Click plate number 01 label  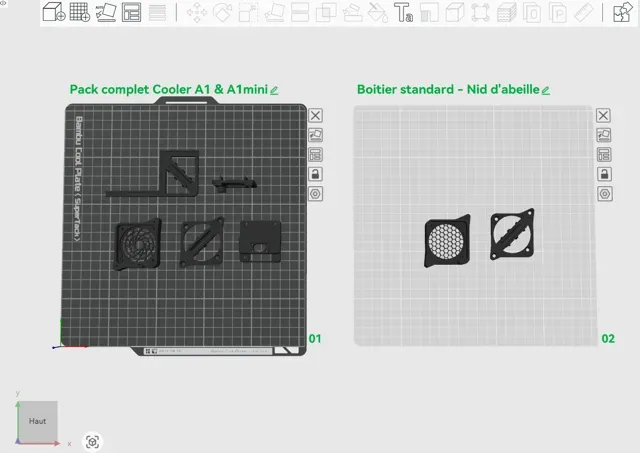315,339
